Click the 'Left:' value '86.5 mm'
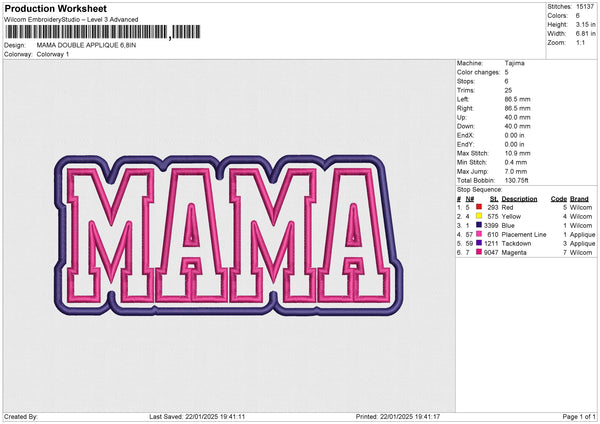 coord(517,99)
